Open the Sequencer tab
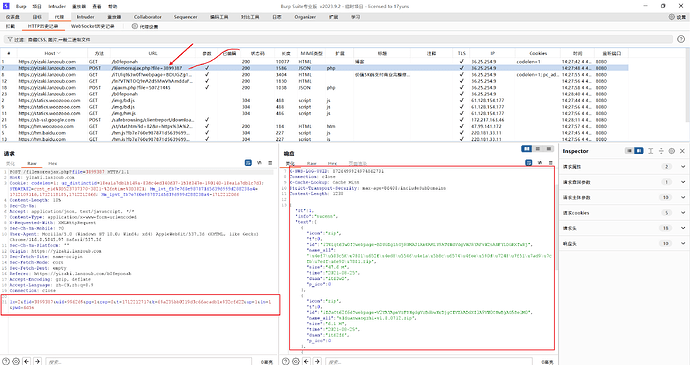690x365 pixels. pos(185,17)
